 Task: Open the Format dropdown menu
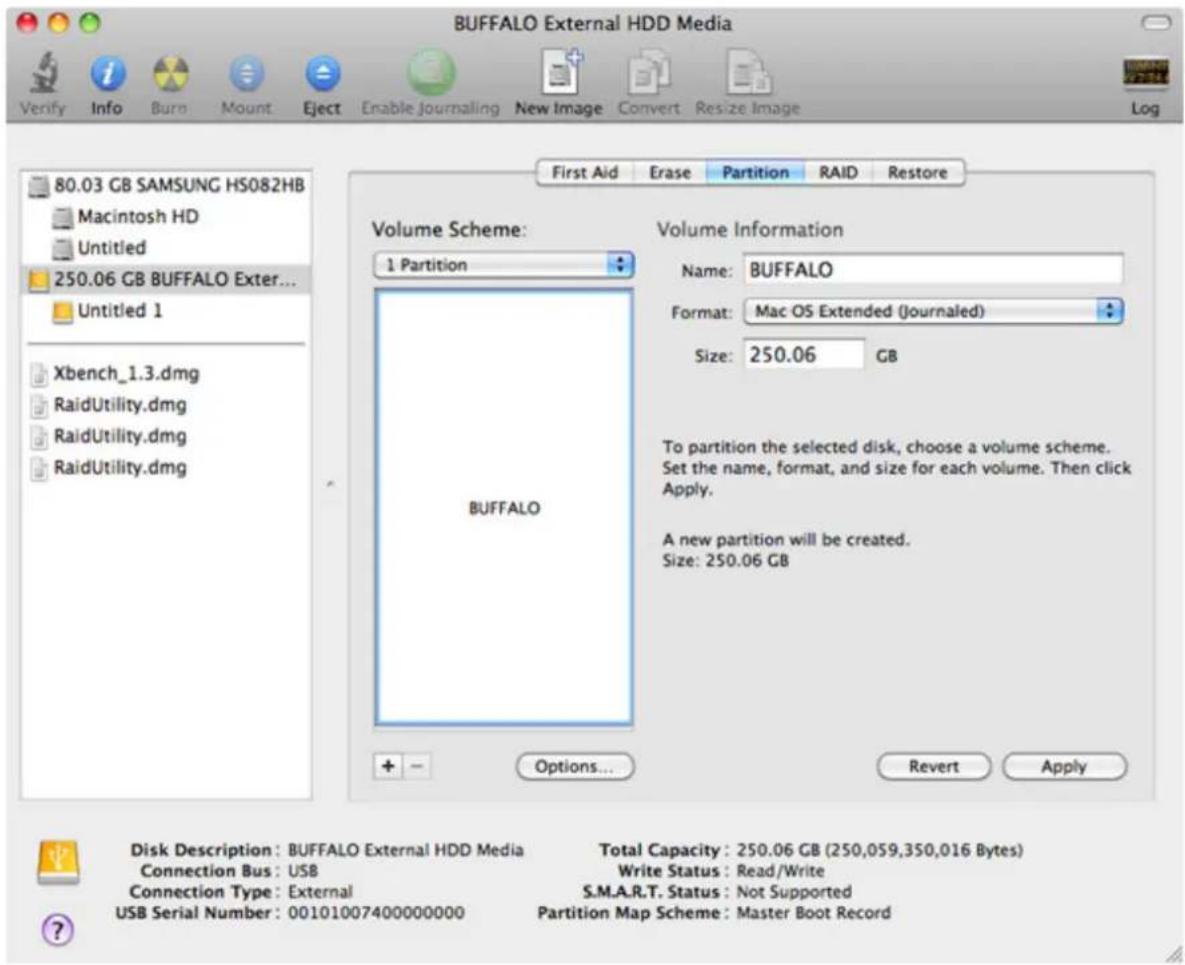tap(933, 311)
